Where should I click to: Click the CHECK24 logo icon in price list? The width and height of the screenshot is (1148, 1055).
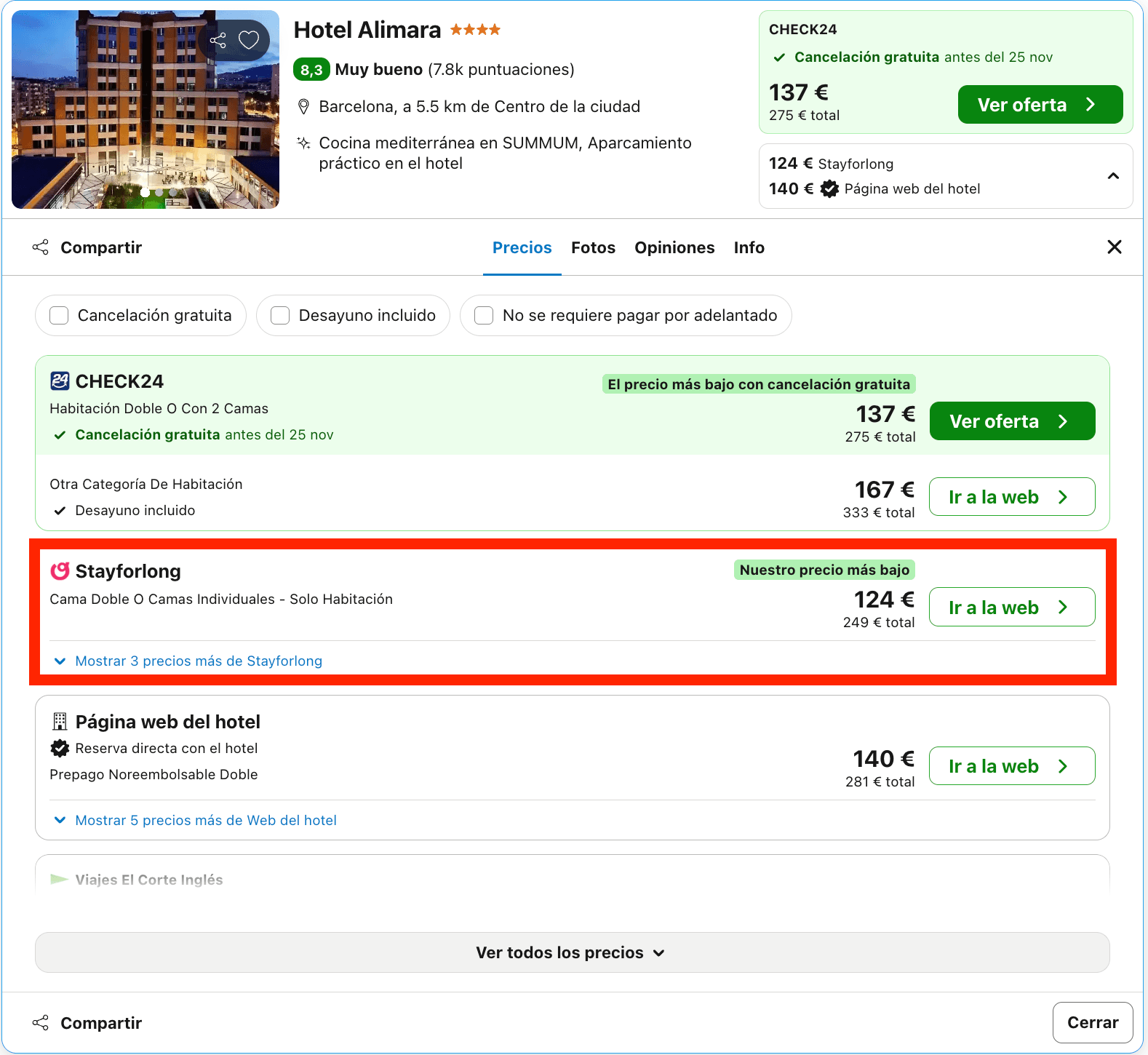point(60,381)
